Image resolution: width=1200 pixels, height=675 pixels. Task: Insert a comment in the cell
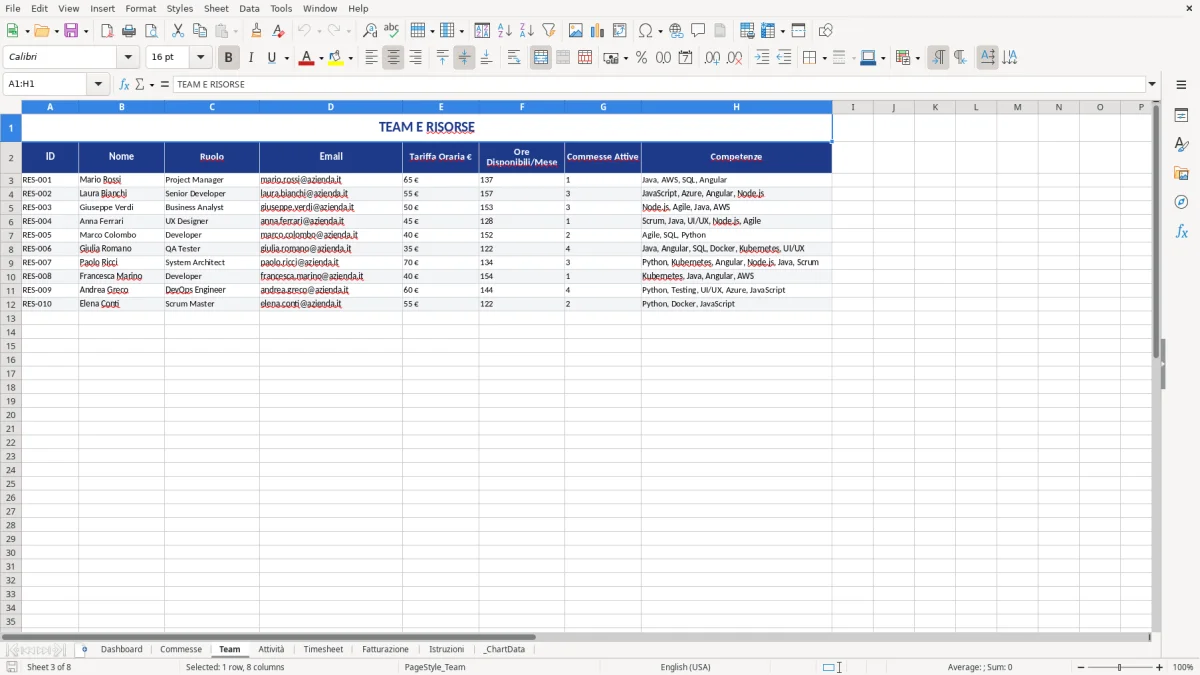click(x=699, y=30)
